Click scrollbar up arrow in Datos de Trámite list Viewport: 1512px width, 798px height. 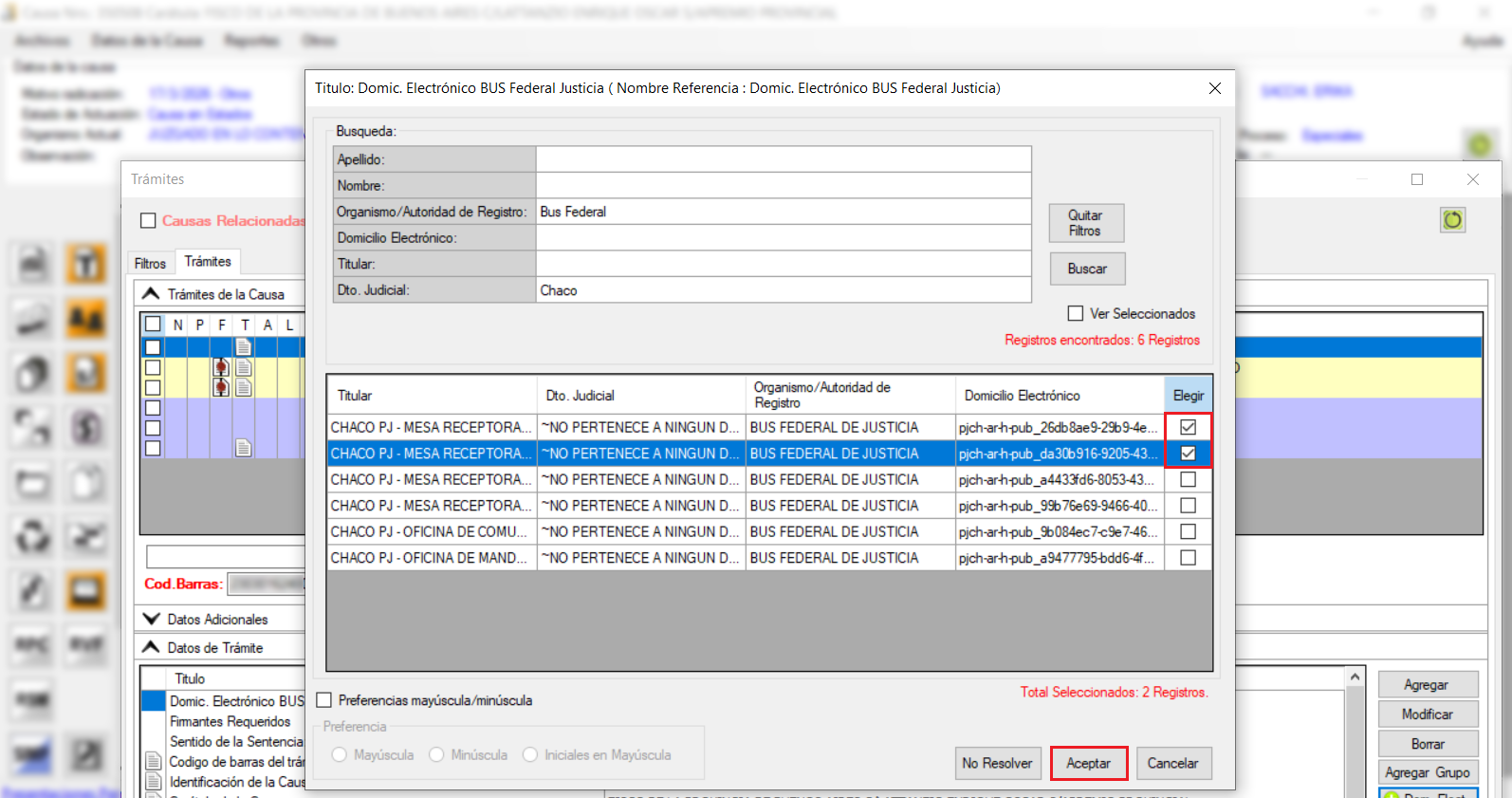1355,677
